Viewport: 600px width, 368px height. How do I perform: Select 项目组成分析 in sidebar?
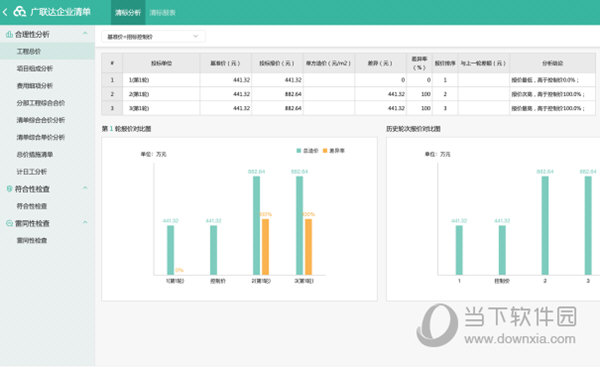(35, 68)
